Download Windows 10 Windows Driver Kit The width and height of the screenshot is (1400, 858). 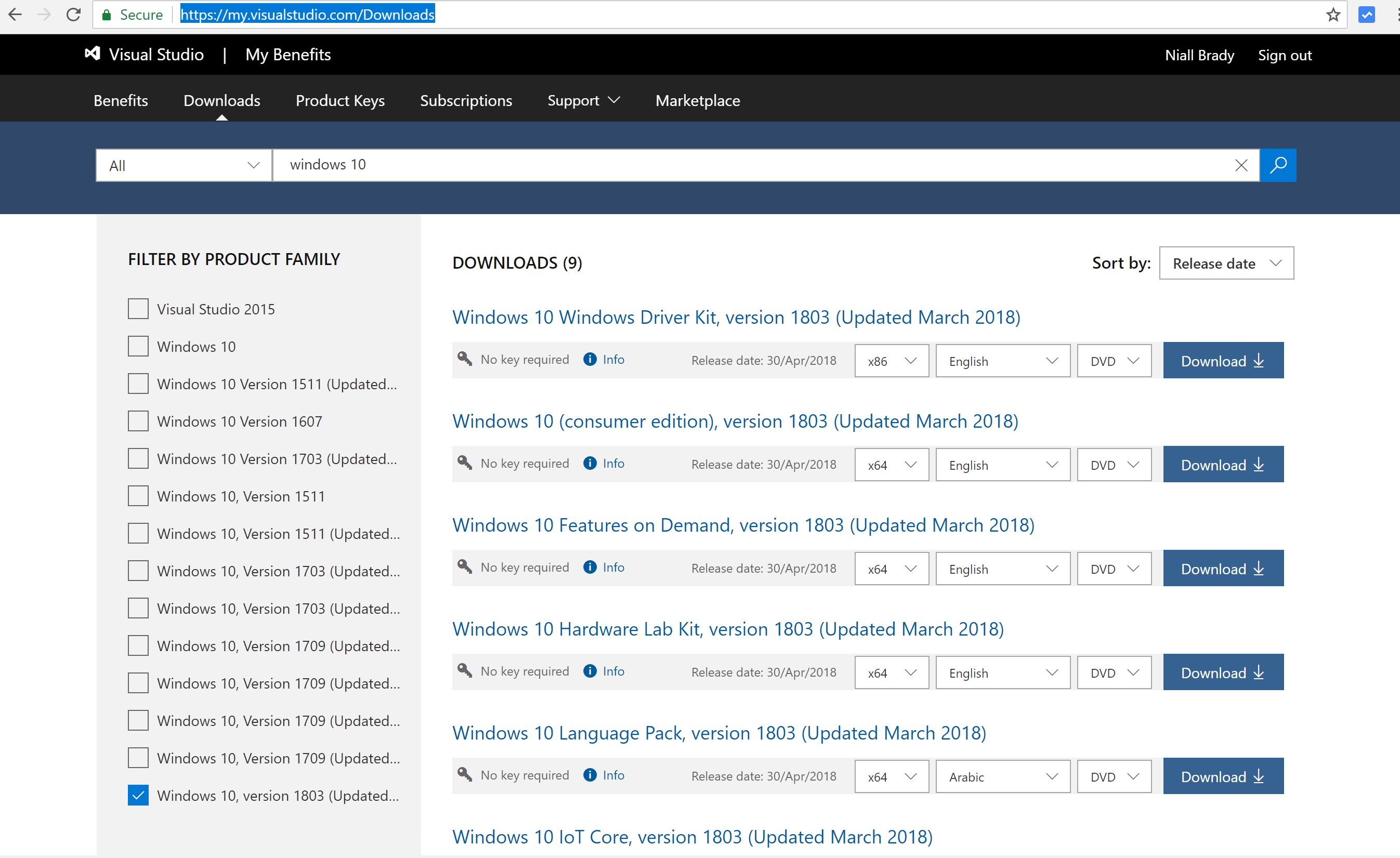coord(1223,360)
